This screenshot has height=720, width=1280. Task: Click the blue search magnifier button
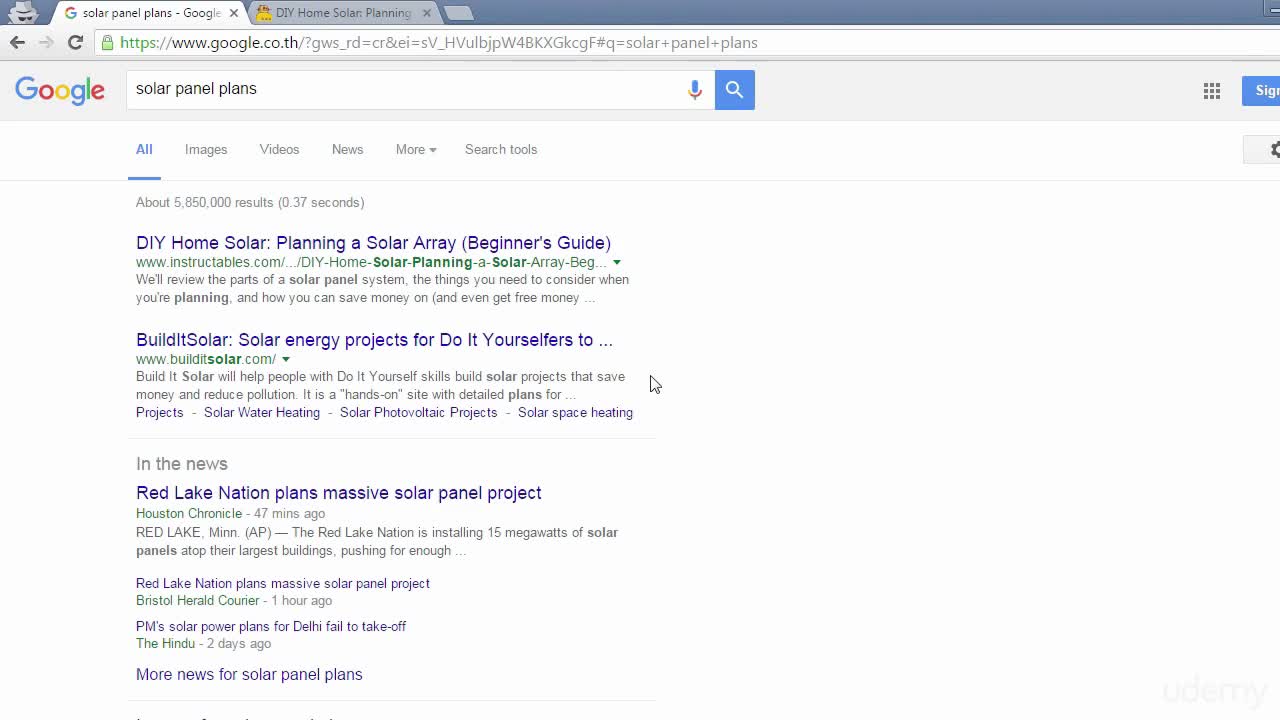[x=734, y=90]
